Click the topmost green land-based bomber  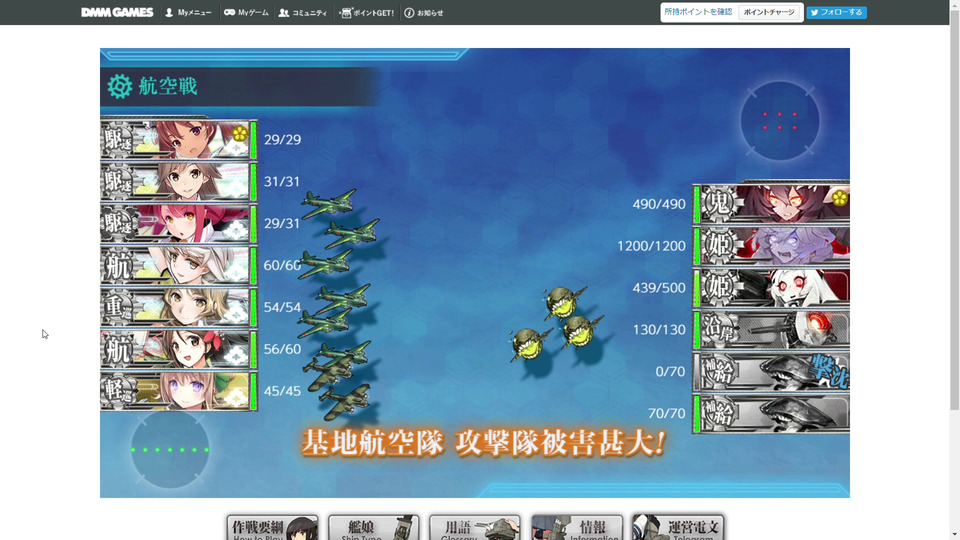pos(328,204)
